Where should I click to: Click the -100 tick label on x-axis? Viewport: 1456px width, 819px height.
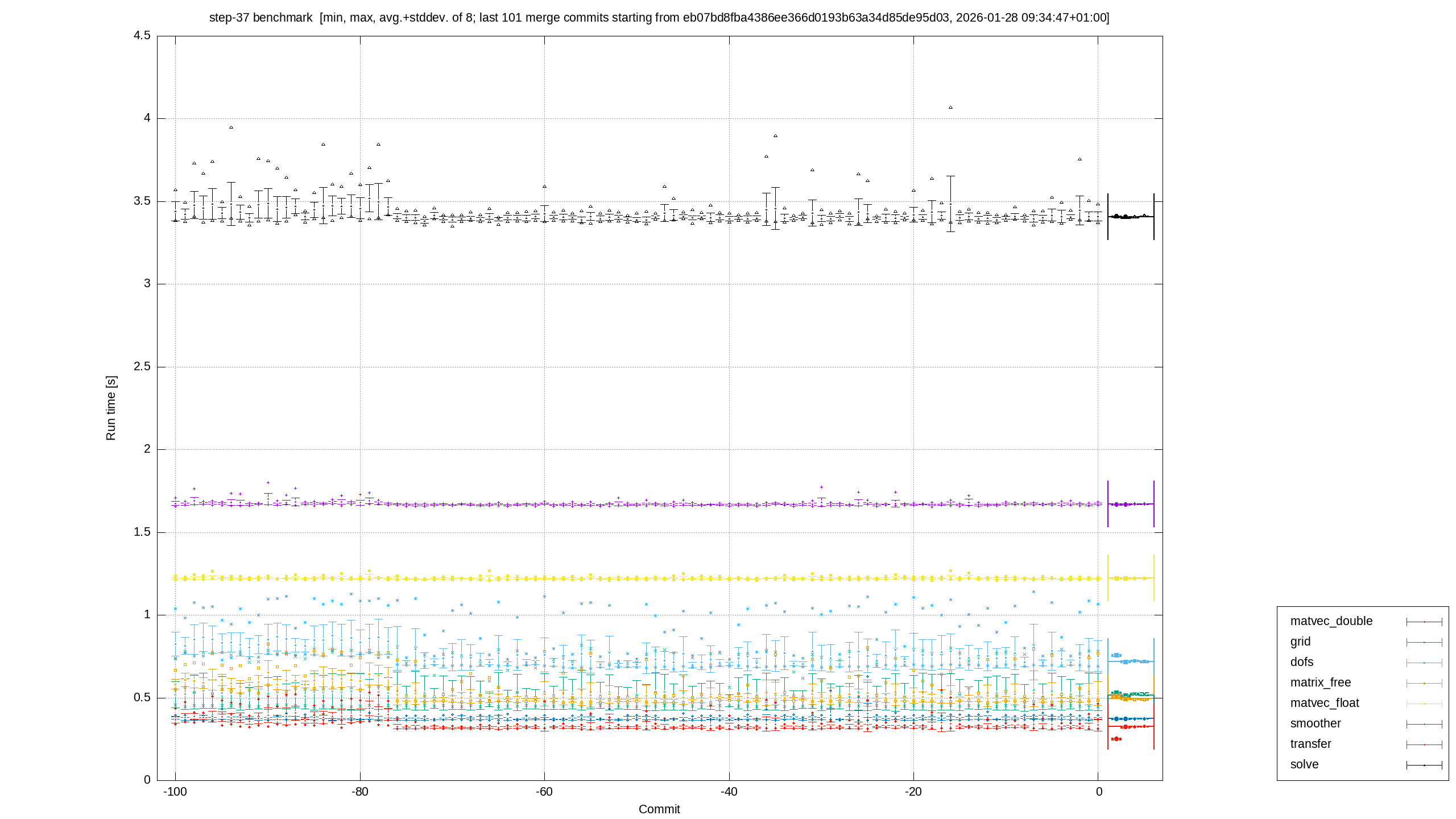[x=175, y=792]
